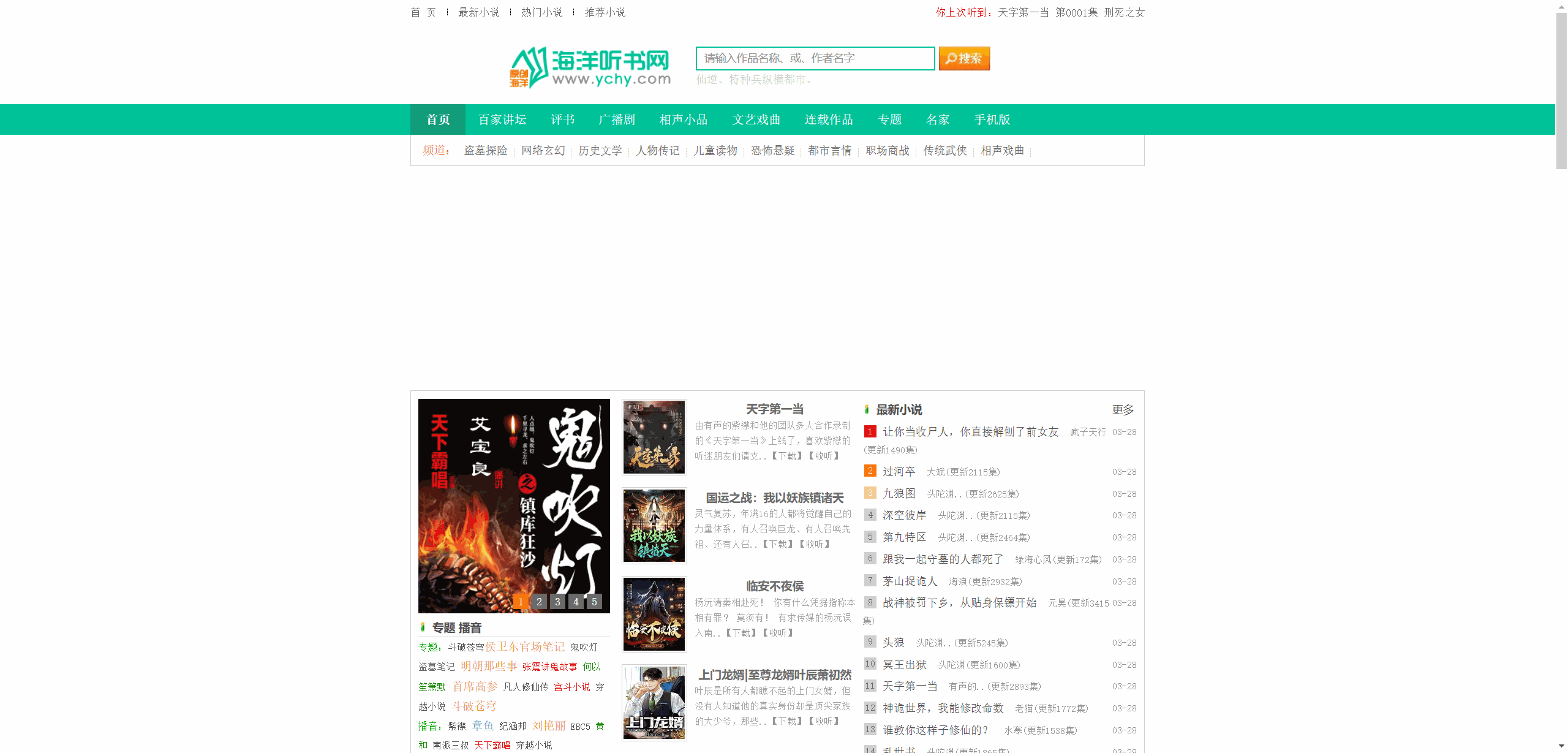Click the green icon beside 最新小说 heading
1568x753 pixels.
coord(867,409)
